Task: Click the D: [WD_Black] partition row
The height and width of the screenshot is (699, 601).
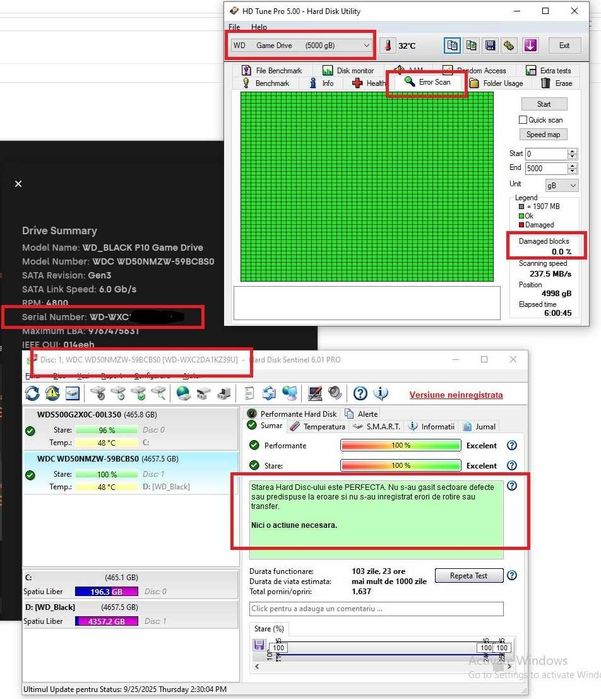Action: pos(131,614)
